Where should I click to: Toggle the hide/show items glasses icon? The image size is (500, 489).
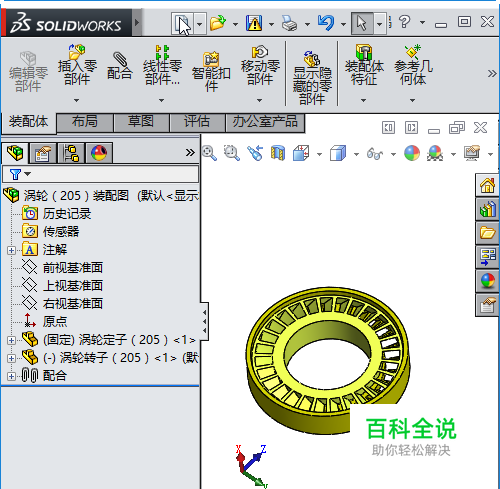(x=375, y=154)
